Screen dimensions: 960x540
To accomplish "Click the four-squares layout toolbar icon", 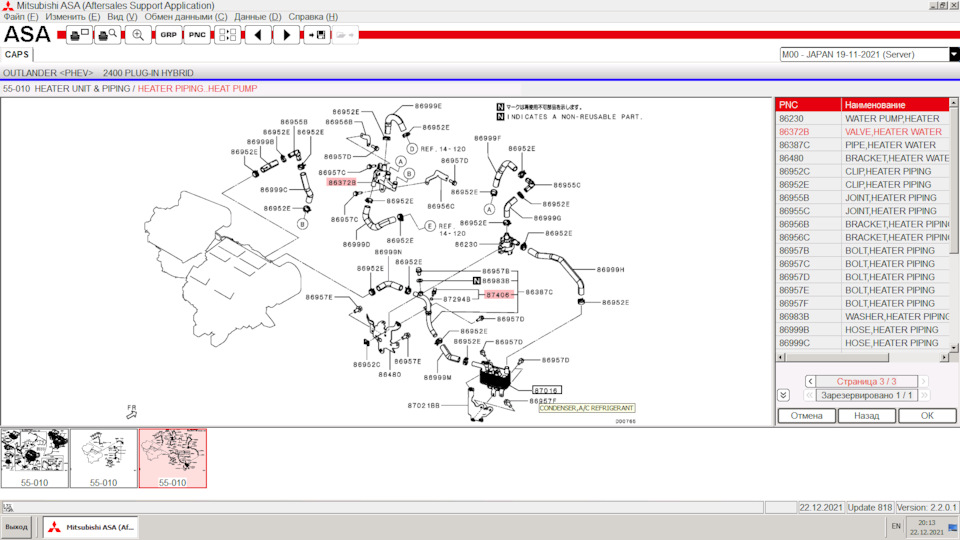I will coord(227,35).
